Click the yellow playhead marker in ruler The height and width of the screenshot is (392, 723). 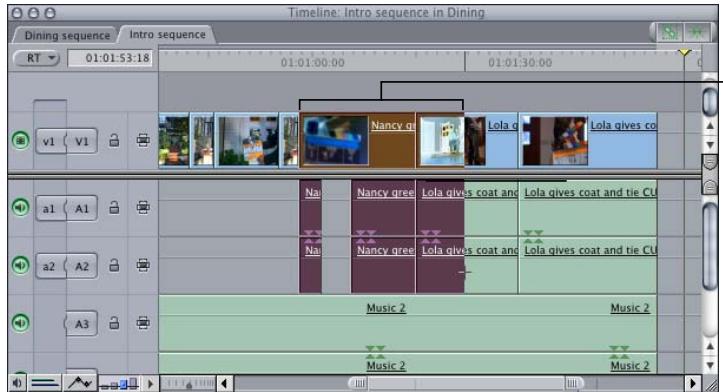pos(684,53)
